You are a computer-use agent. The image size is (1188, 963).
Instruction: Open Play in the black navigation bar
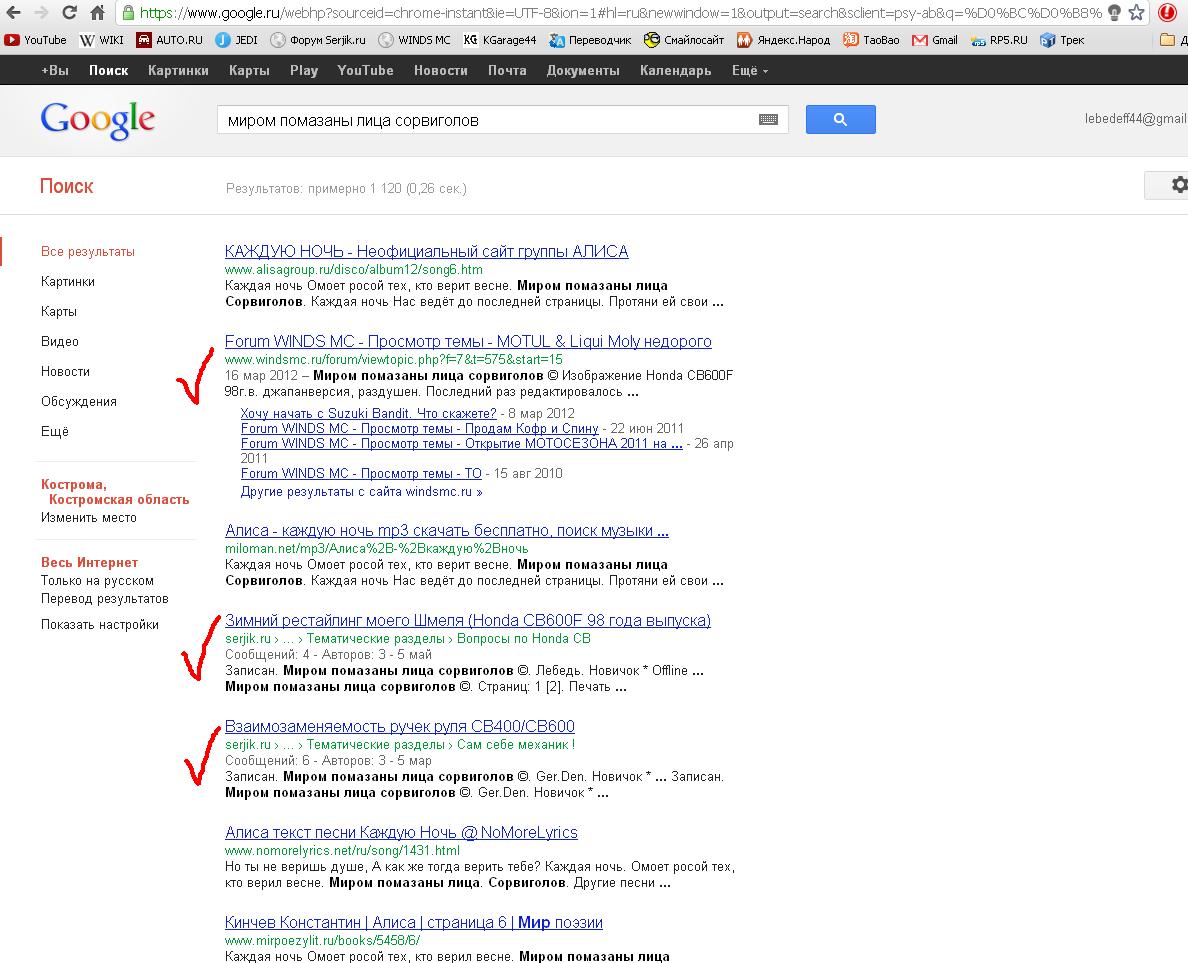[304, 70]
